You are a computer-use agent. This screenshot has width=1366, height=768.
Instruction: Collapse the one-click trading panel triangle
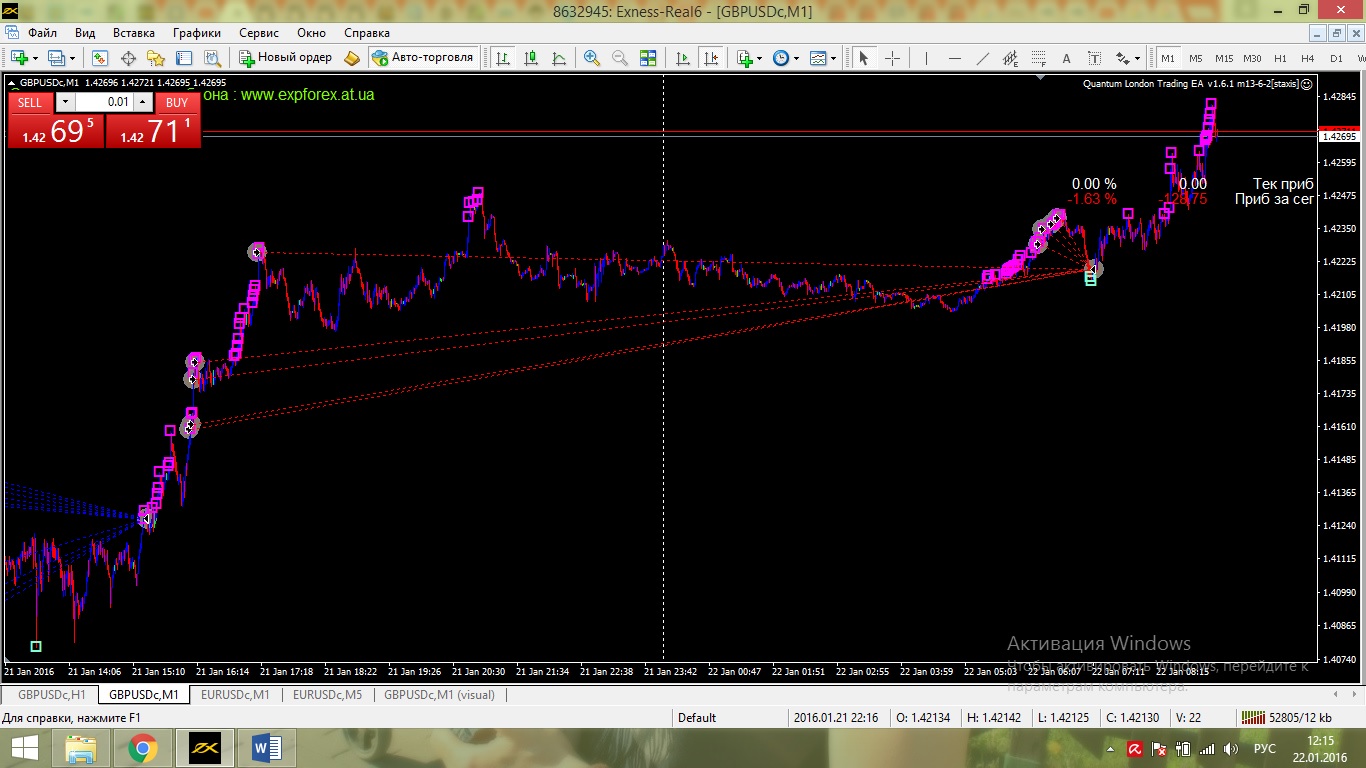tap(10, 83)
